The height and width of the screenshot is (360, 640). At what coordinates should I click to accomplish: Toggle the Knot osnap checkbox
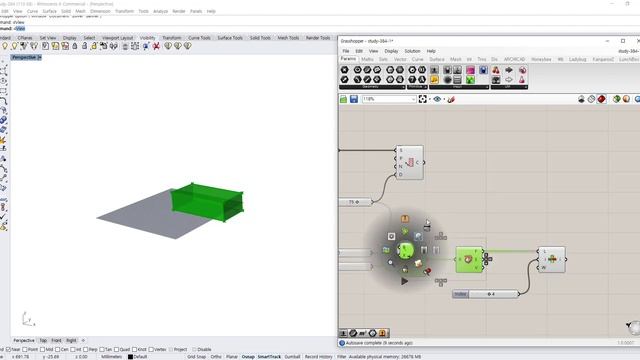(135, 350)
